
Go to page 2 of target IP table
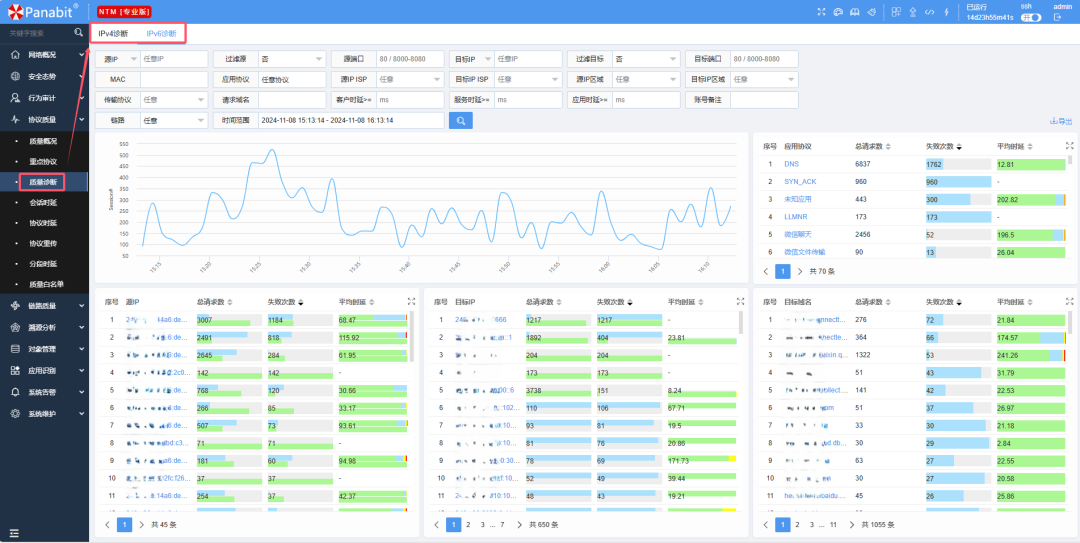click(468, 524)
